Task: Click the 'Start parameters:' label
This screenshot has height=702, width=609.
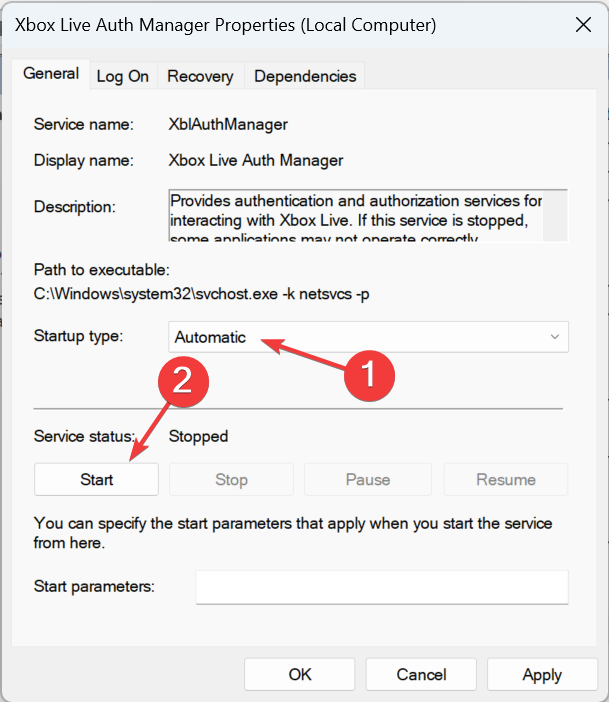Action: (94, 586)
